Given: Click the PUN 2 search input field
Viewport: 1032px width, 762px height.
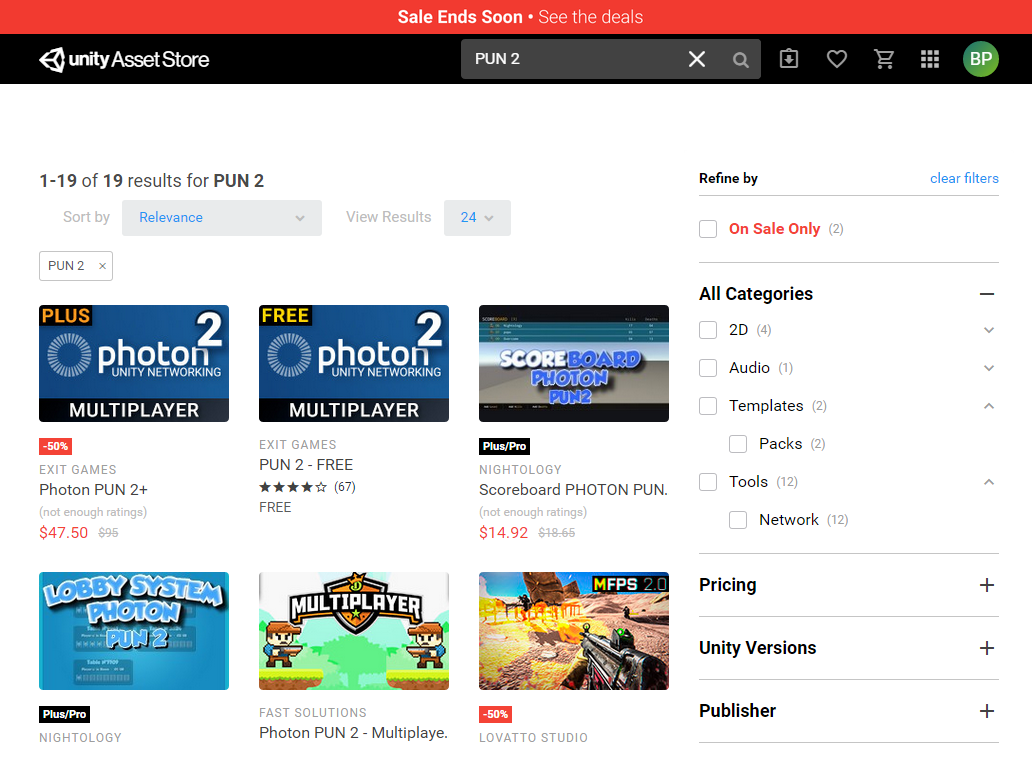Looking at the screenshot, I should pos(570,59).
